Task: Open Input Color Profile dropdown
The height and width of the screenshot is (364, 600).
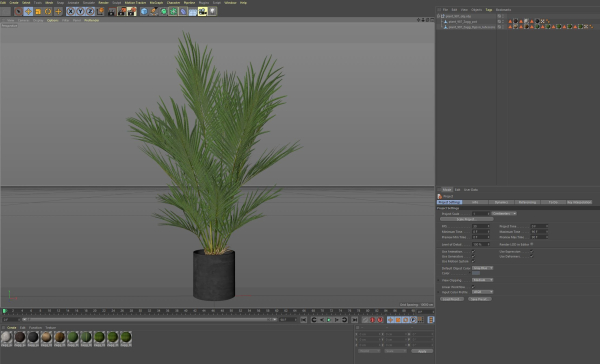Action: 483,292
